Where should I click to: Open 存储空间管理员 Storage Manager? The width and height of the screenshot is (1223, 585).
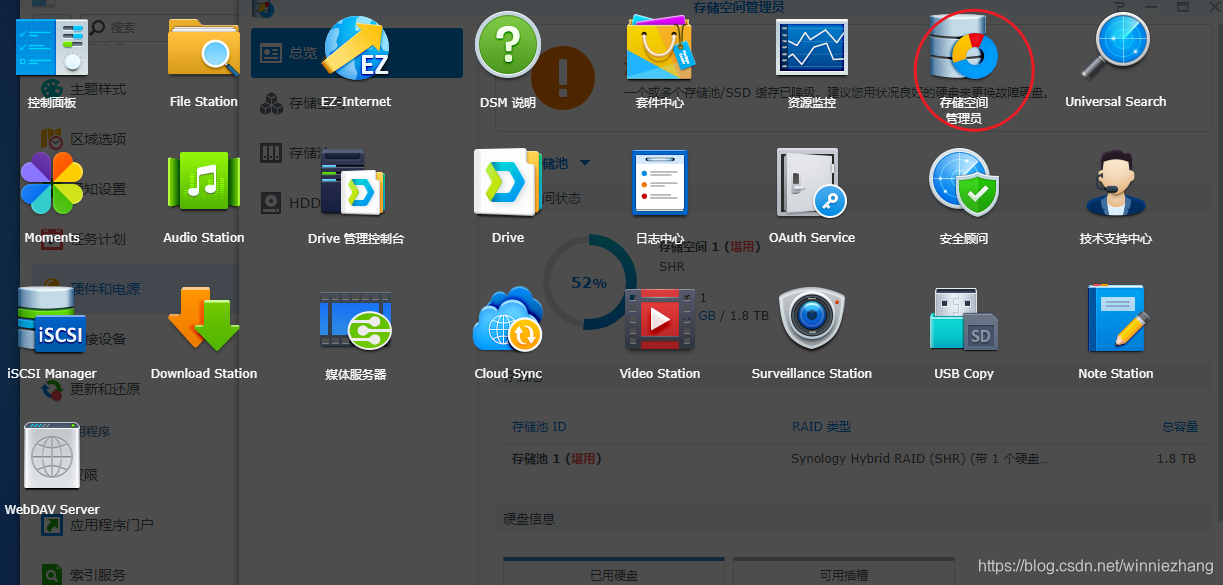click(x=964, y=48)
